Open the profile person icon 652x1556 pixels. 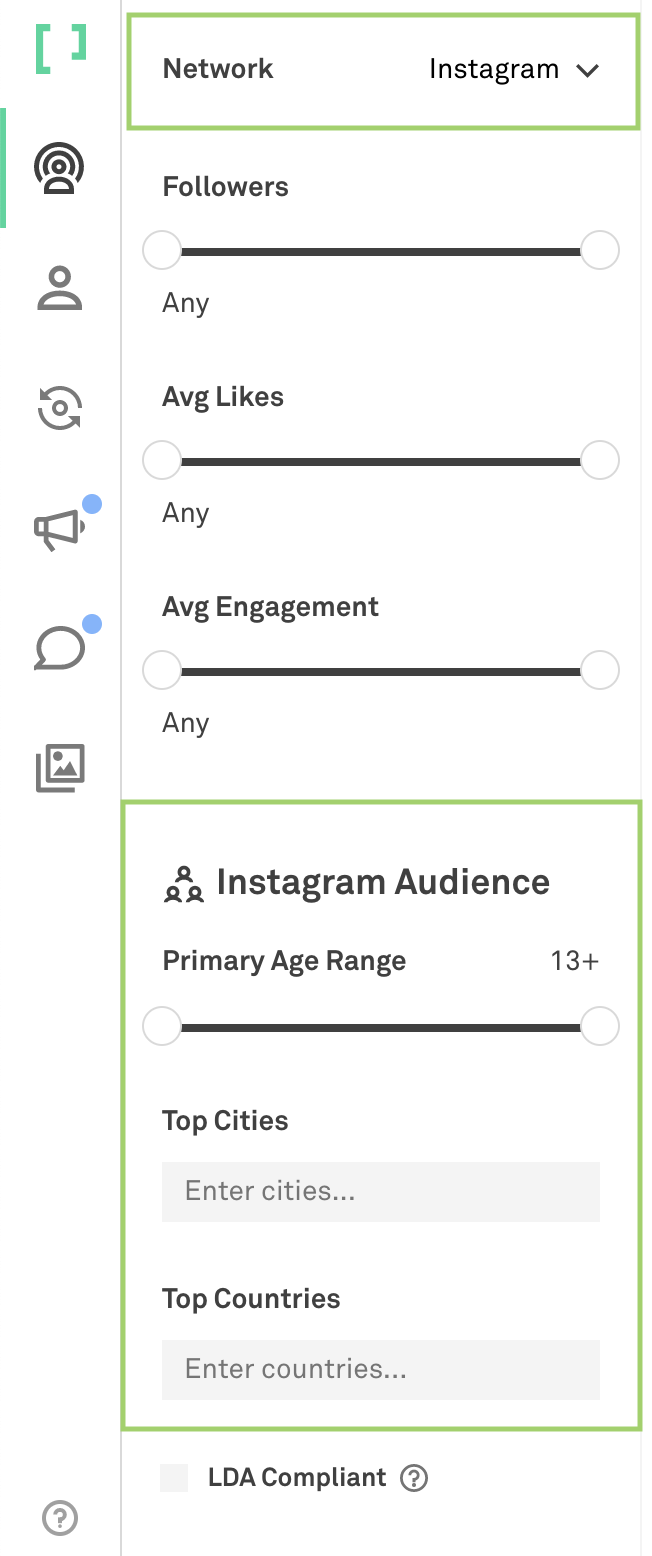pos(60,288)
